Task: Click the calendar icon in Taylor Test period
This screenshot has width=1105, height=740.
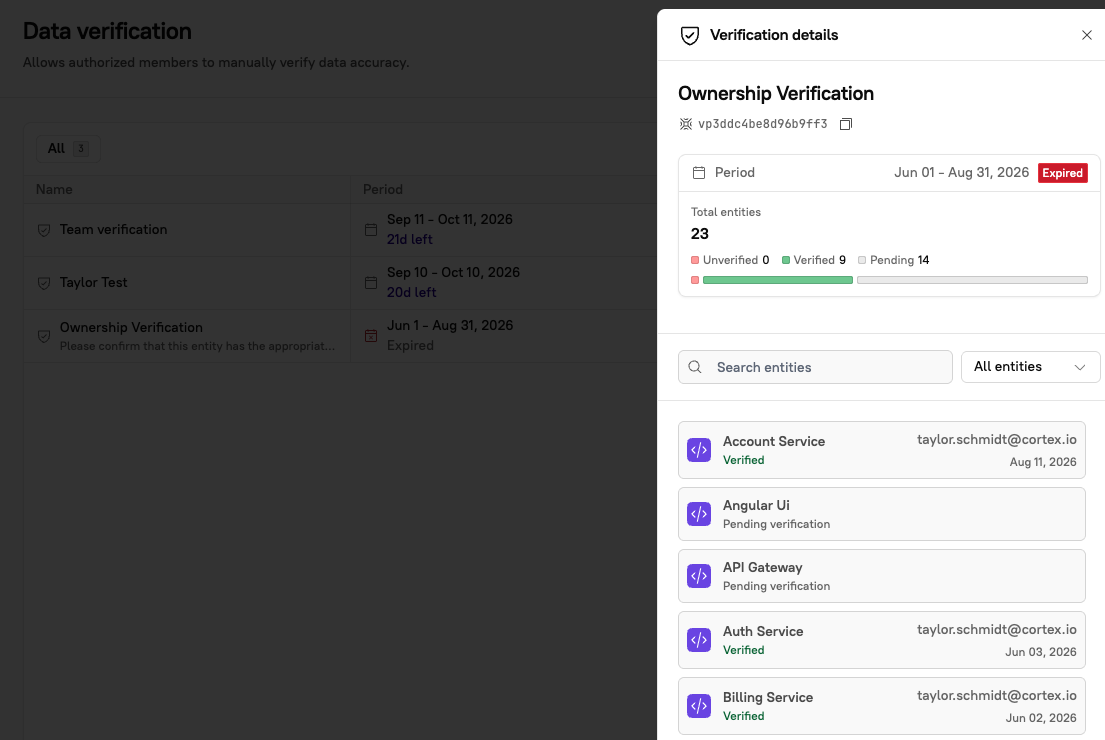Action: 371,283
